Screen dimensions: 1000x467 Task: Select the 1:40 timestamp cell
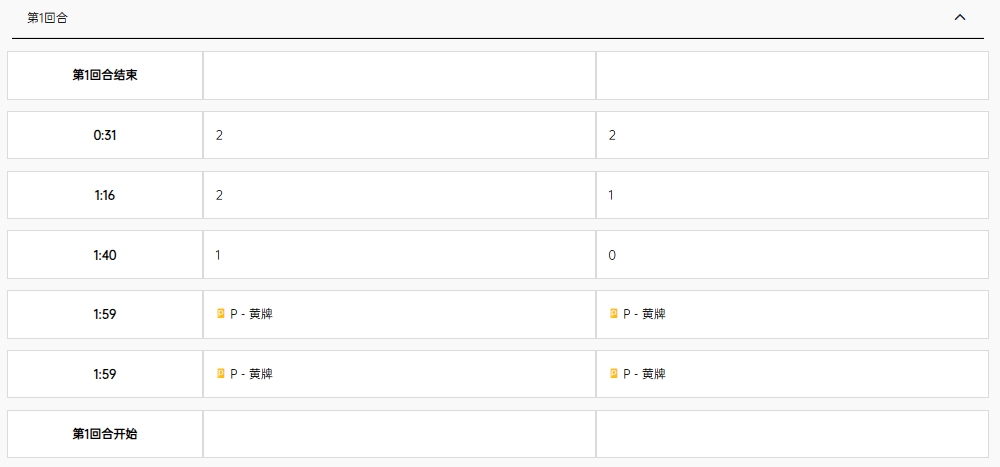pos(105,255)
